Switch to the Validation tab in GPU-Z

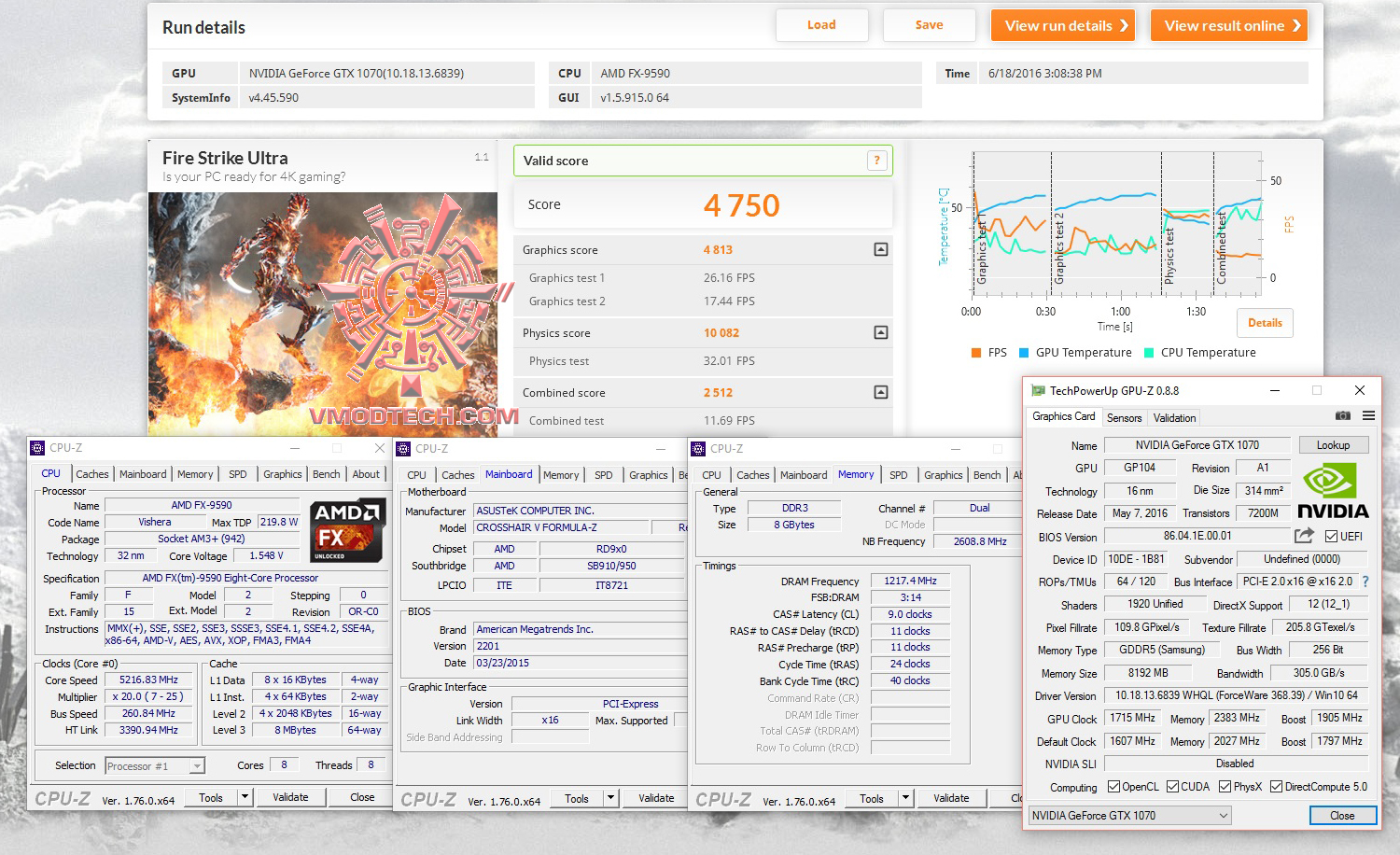[x=1174, y=418]
